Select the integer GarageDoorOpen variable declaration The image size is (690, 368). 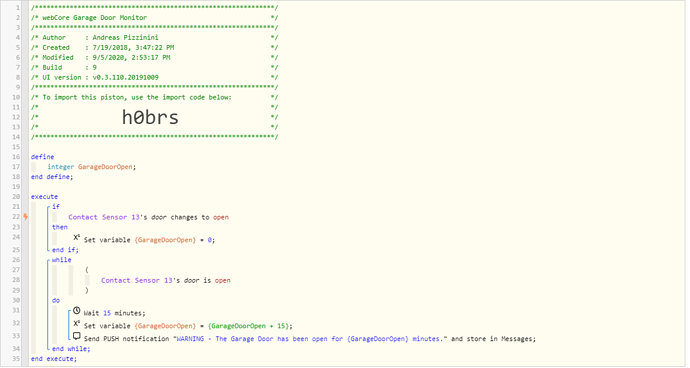pos(92,167)
